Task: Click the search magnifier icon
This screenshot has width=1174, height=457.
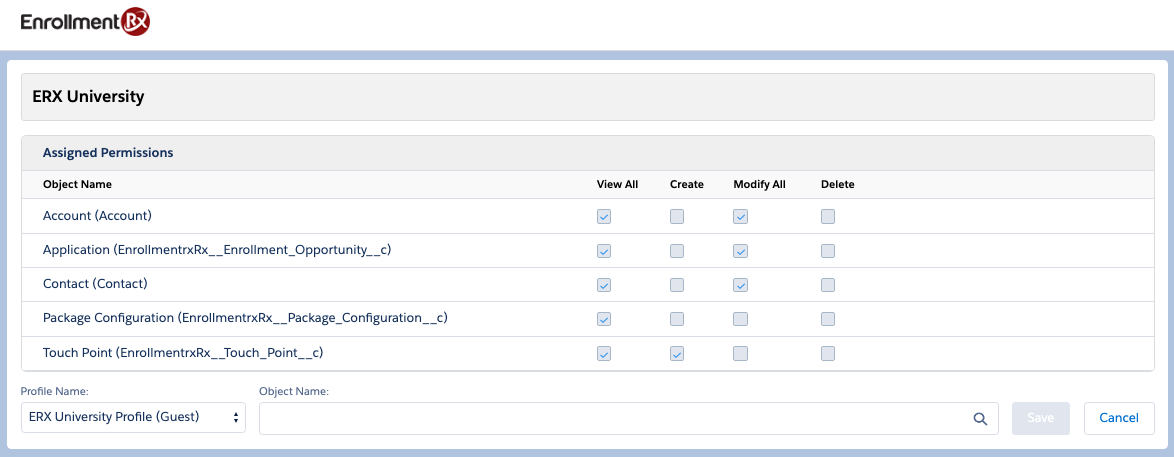Action: tap(981, 419)
